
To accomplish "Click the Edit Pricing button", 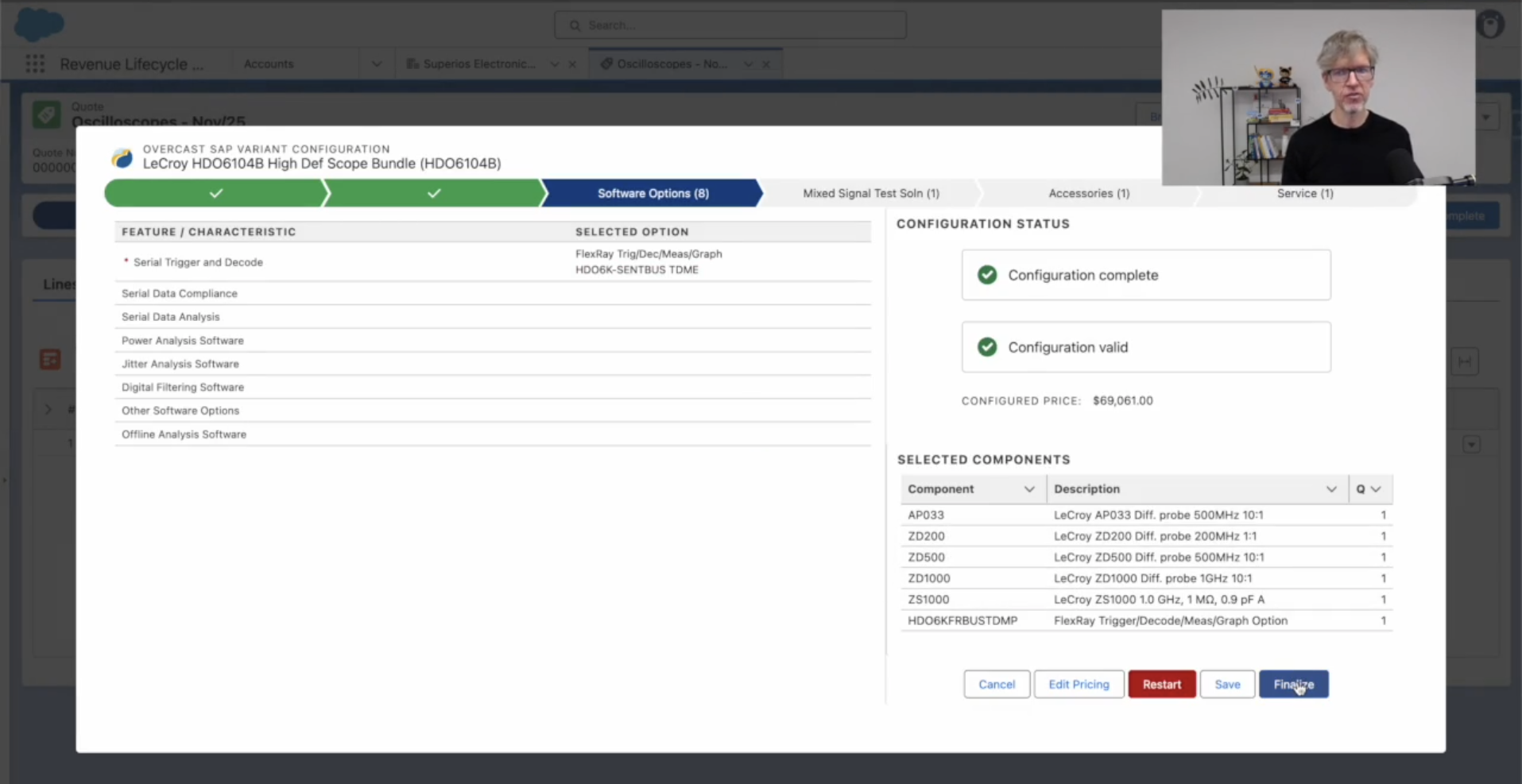I will pyautogui.click(x=1079, y=684).
